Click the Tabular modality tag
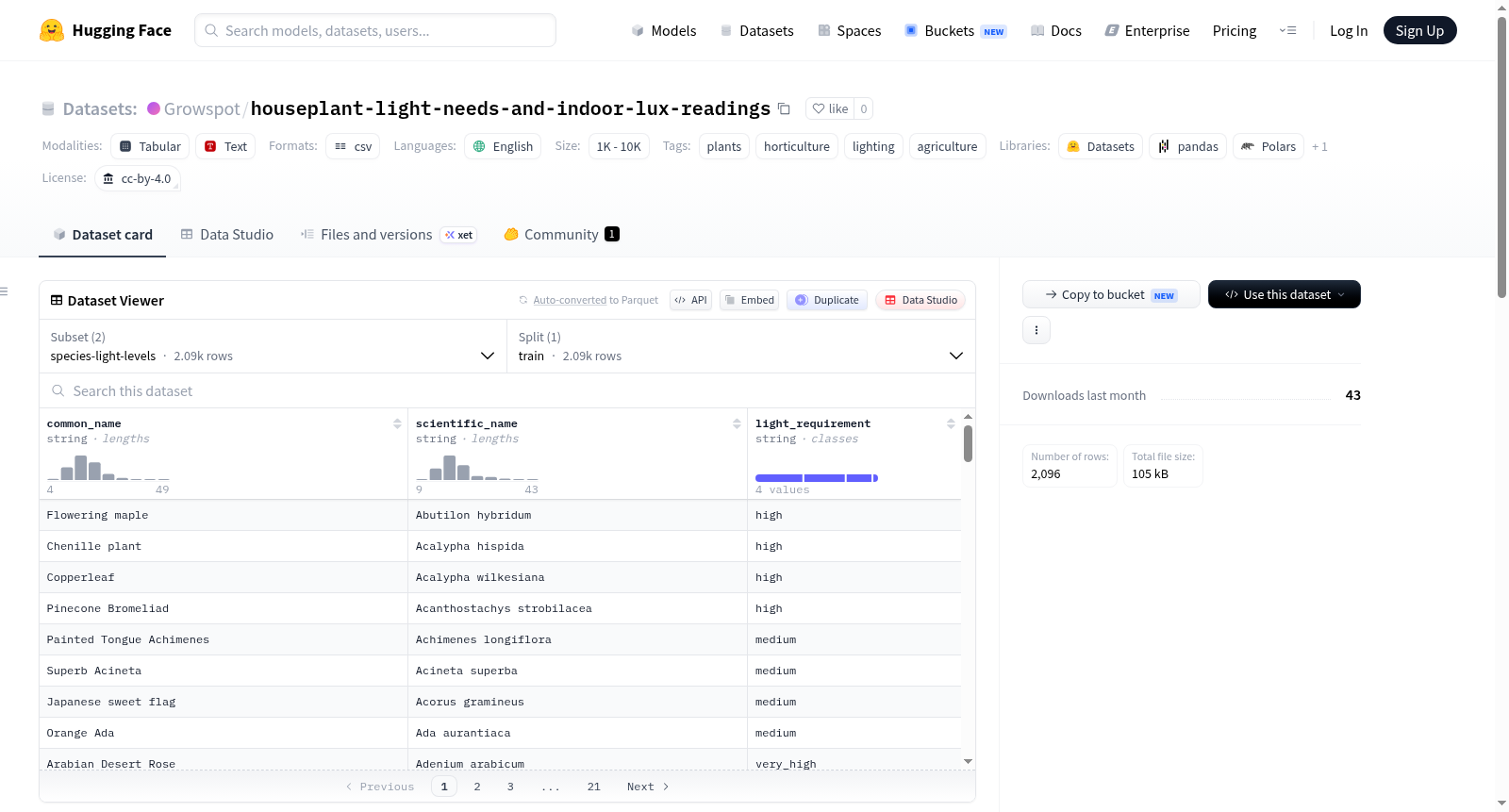This screenshot has width=1509, height=812. point(150,146)
